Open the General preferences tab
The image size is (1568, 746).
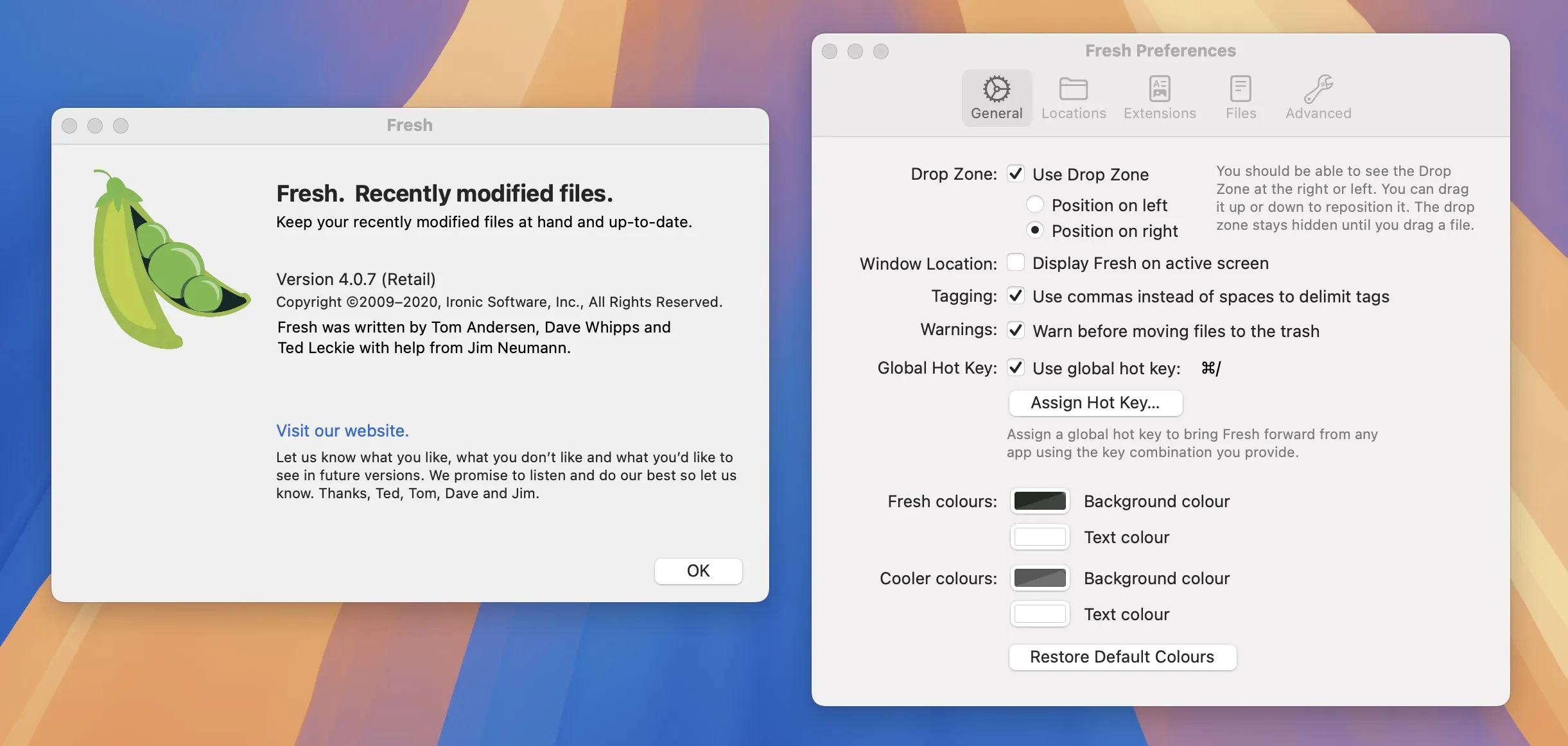[x=997, y=98]
